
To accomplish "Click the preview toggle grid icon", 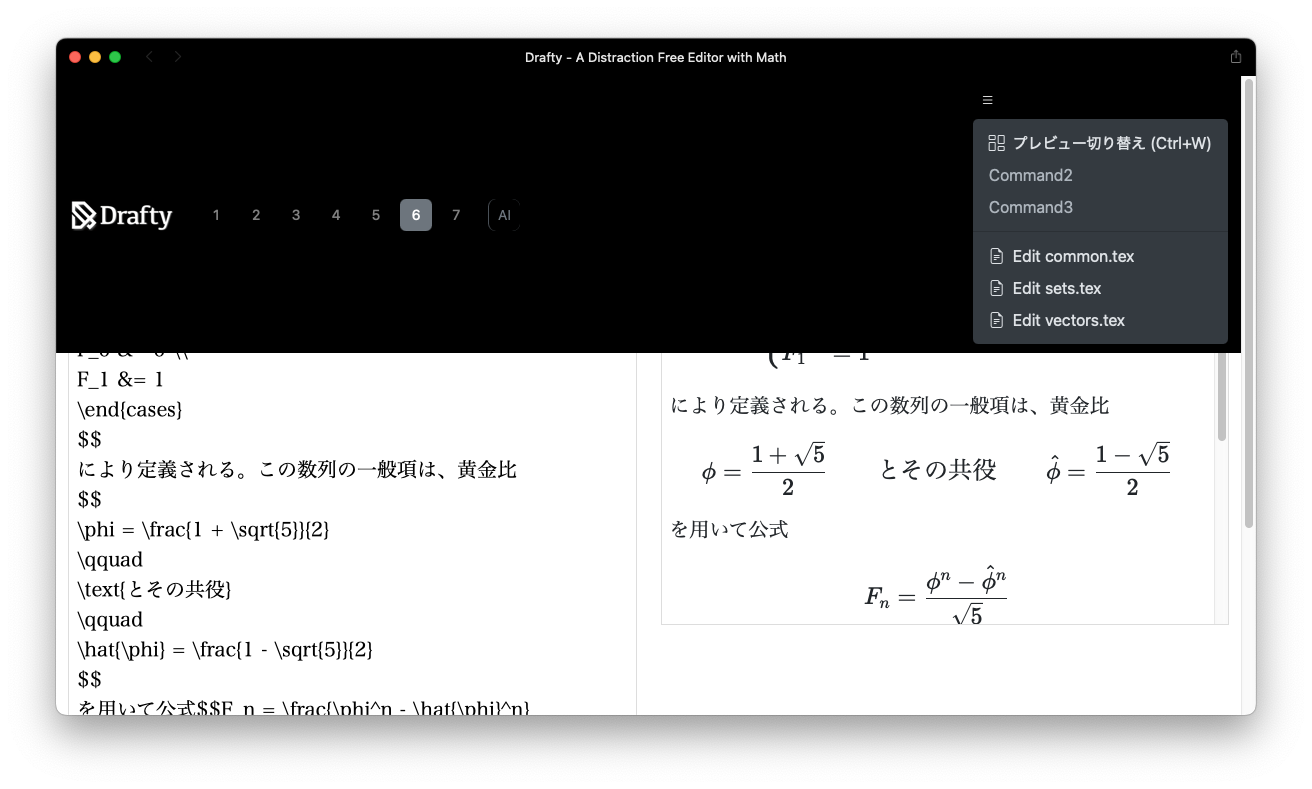I will 996,143.
